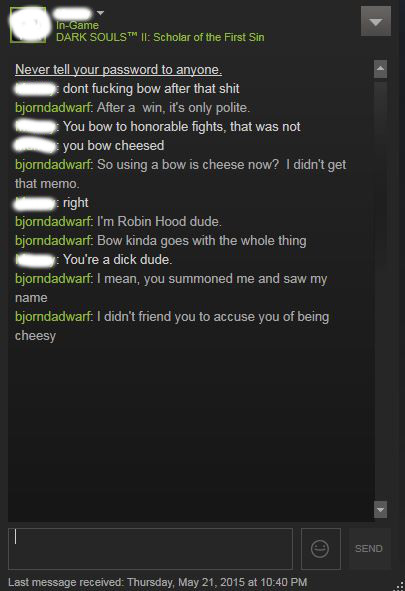Click the message 'You're a dick dude.'
The width and height of the screenshot is (405, 591).
click(117, 260)
